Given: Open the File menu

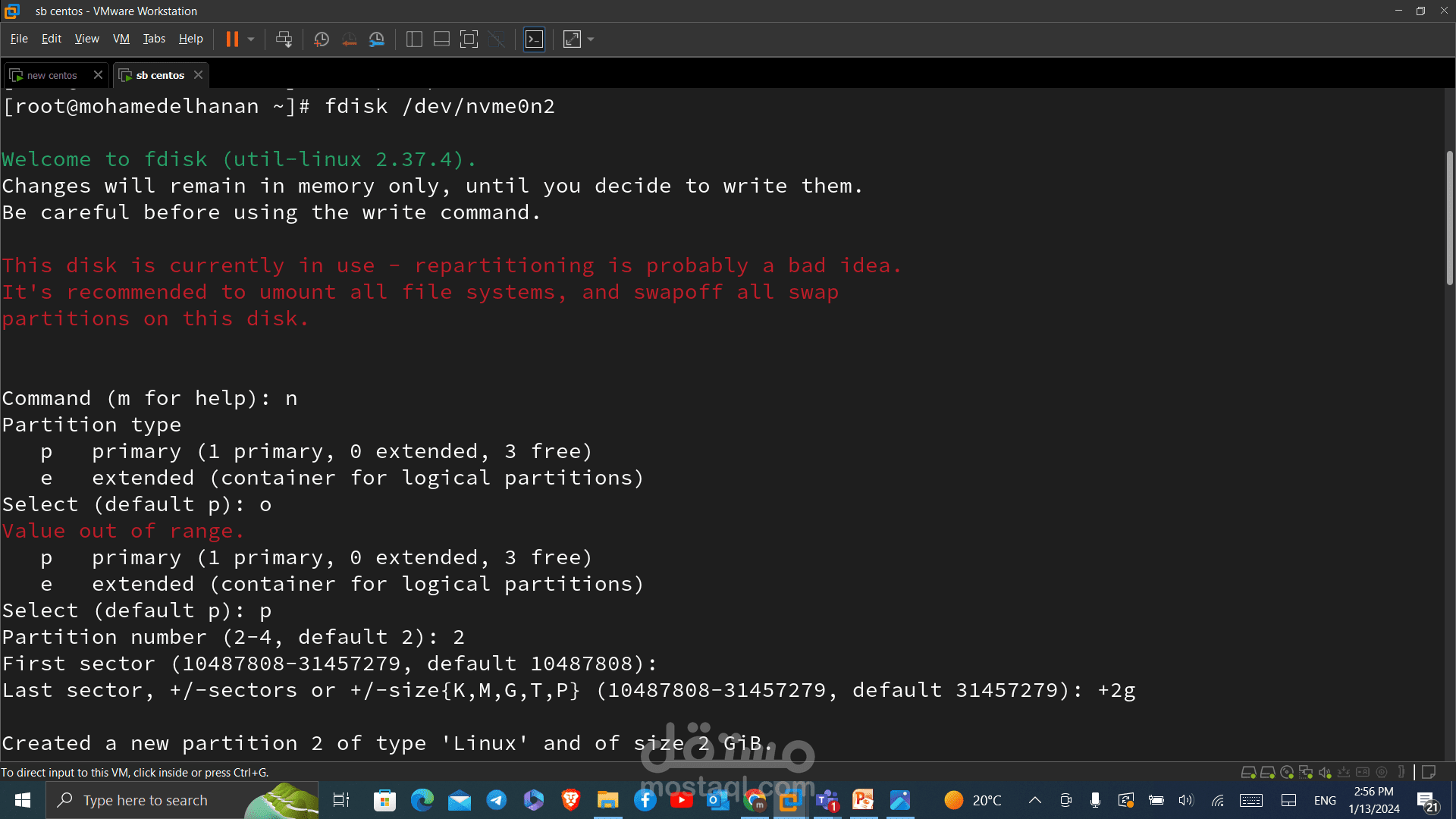Looking at the screenshot, I should pos(19,39).
